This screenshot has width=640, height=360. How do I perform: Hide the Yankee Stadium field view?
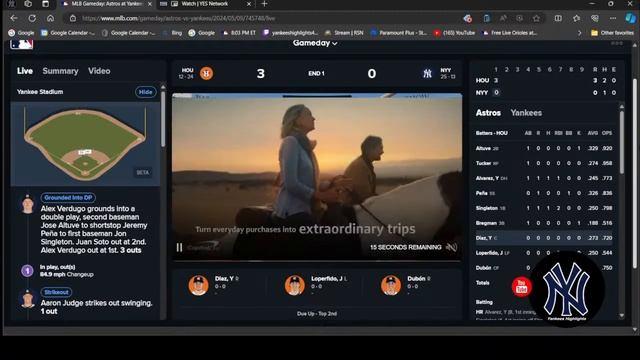click(145, 92)
